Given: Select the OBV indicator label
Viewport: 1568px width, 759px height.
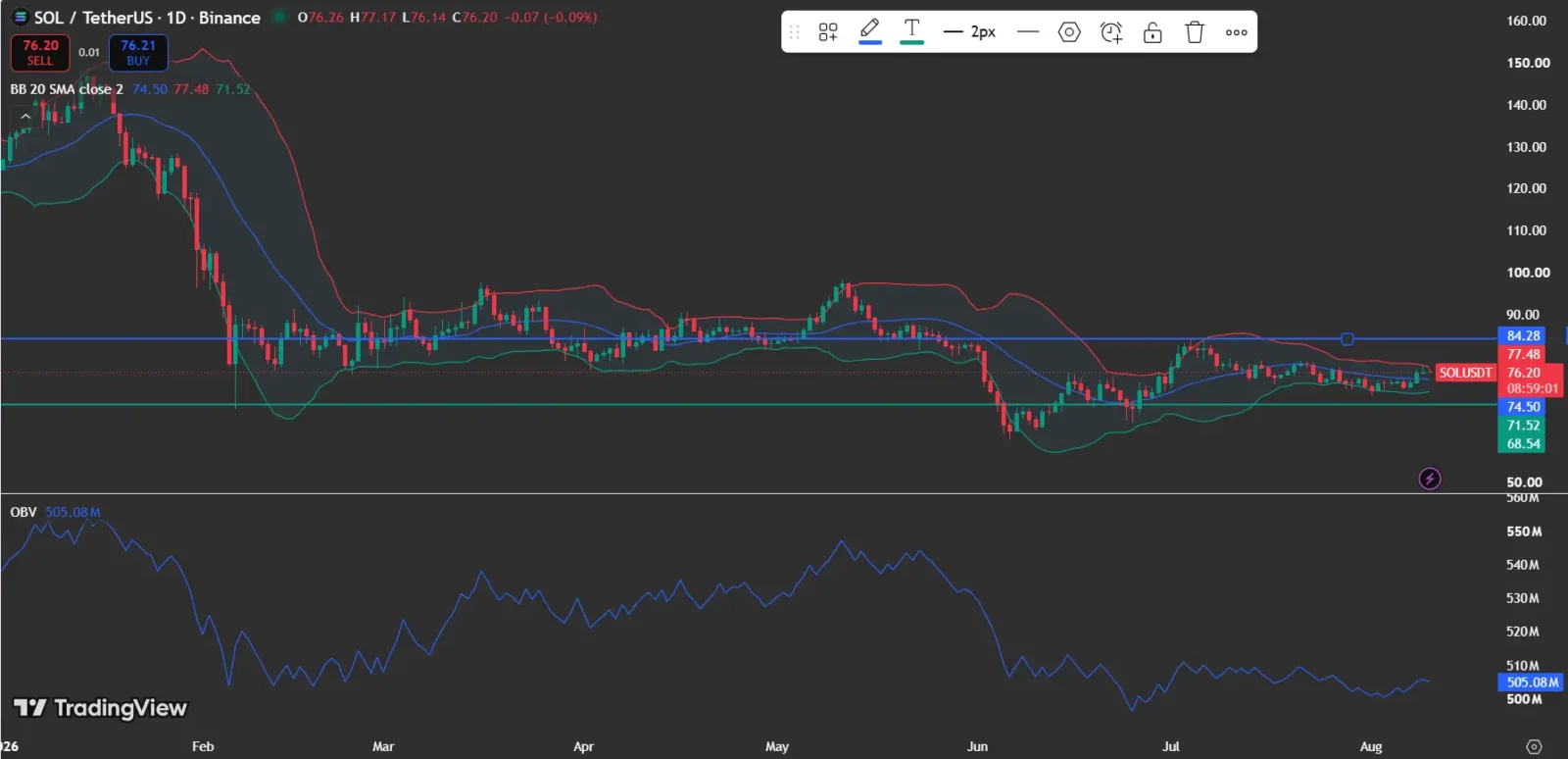Looking at the screenshot, I should pyautogui.click(x=24, y=512).
